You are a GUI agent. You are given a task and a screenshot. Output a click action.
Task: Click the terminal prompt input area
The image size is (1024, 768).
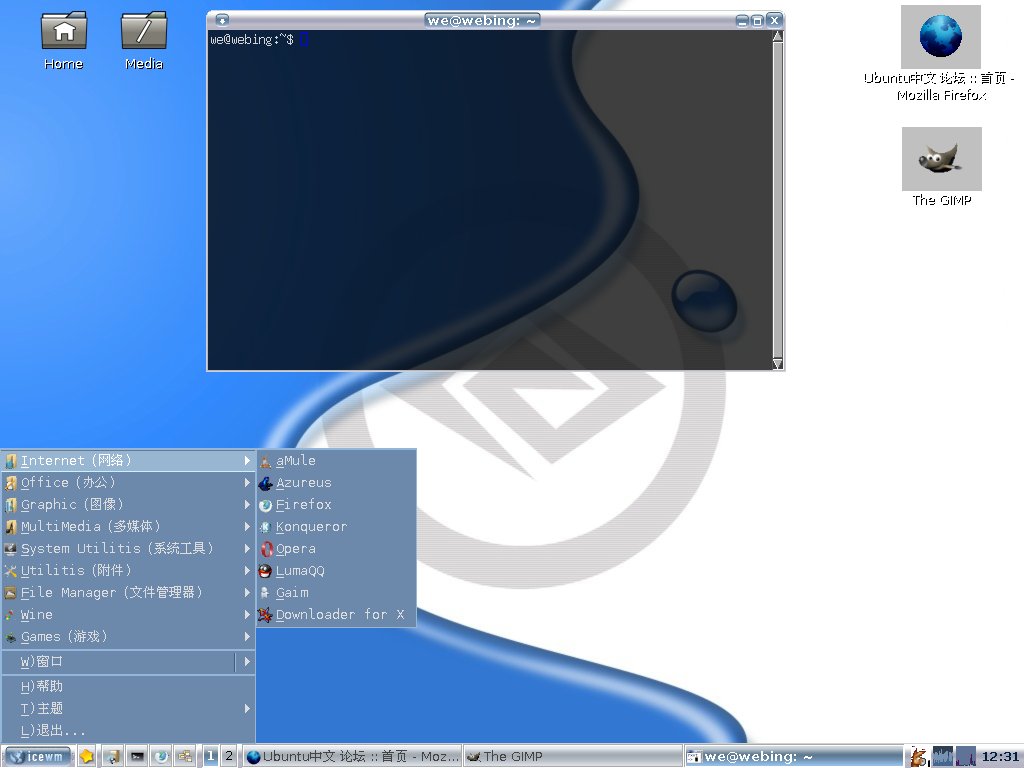(490, 200)
